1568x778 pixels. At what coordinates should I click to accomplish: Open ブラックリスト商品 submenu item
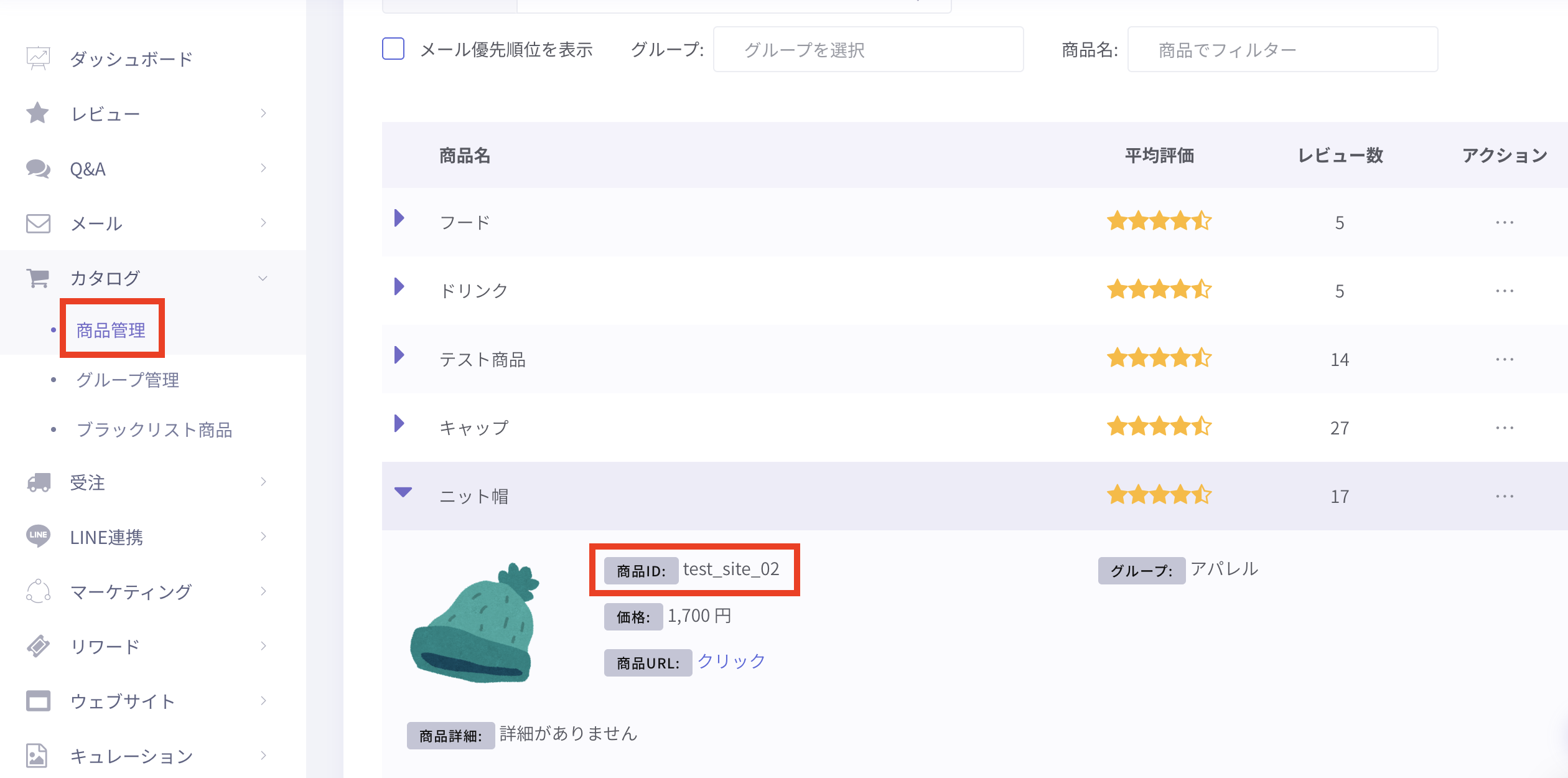(154, 429)
